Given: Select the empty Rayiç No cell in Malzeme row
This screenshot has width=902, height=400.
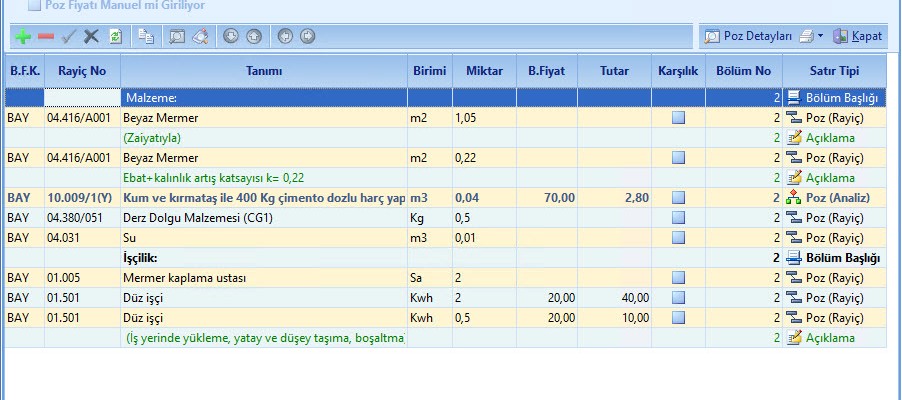Looking at the screenshot, I should pyautogui.click(x=82, y=98).
